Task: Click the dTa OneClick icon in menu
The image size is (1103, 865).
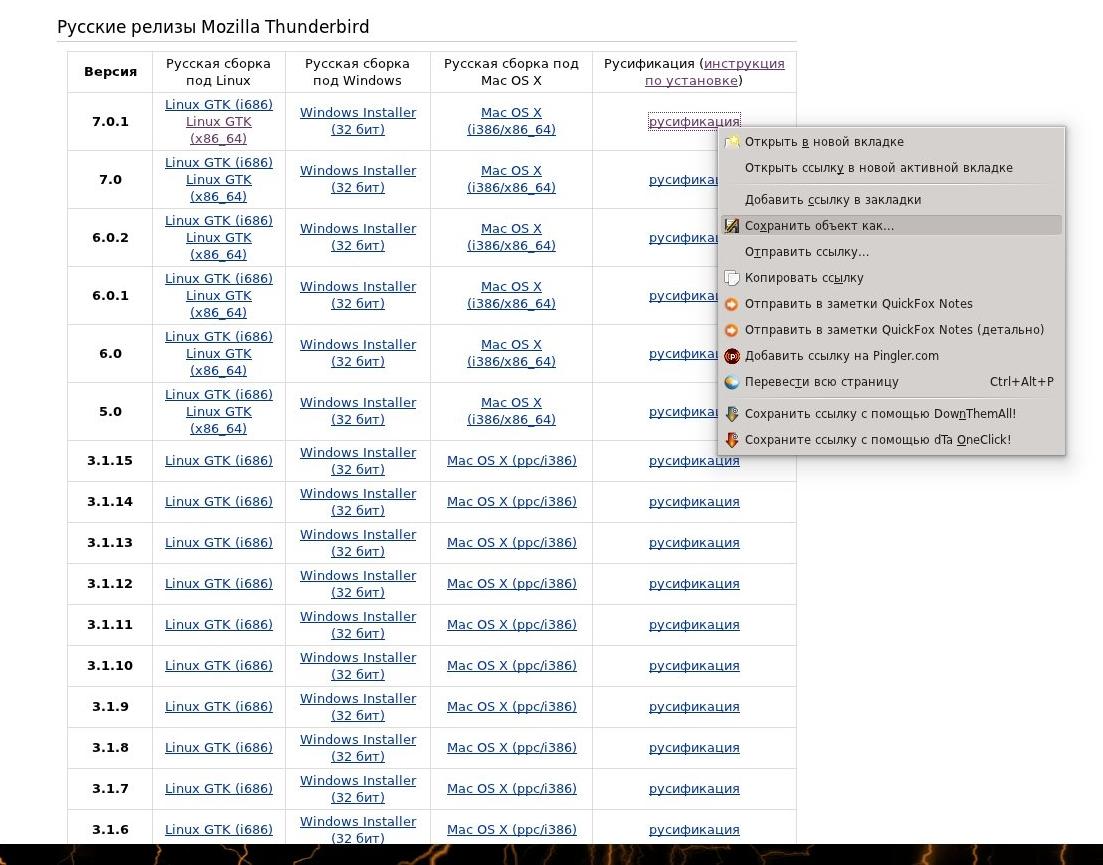Action: (x=732, y=440)
